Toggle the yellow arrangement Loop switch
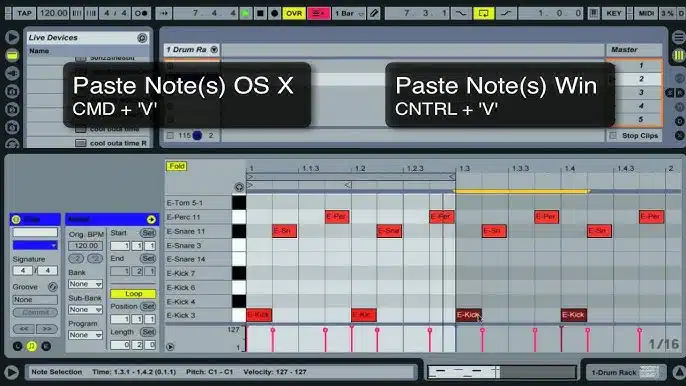This screenshot has width=686, height=386. 483,13
